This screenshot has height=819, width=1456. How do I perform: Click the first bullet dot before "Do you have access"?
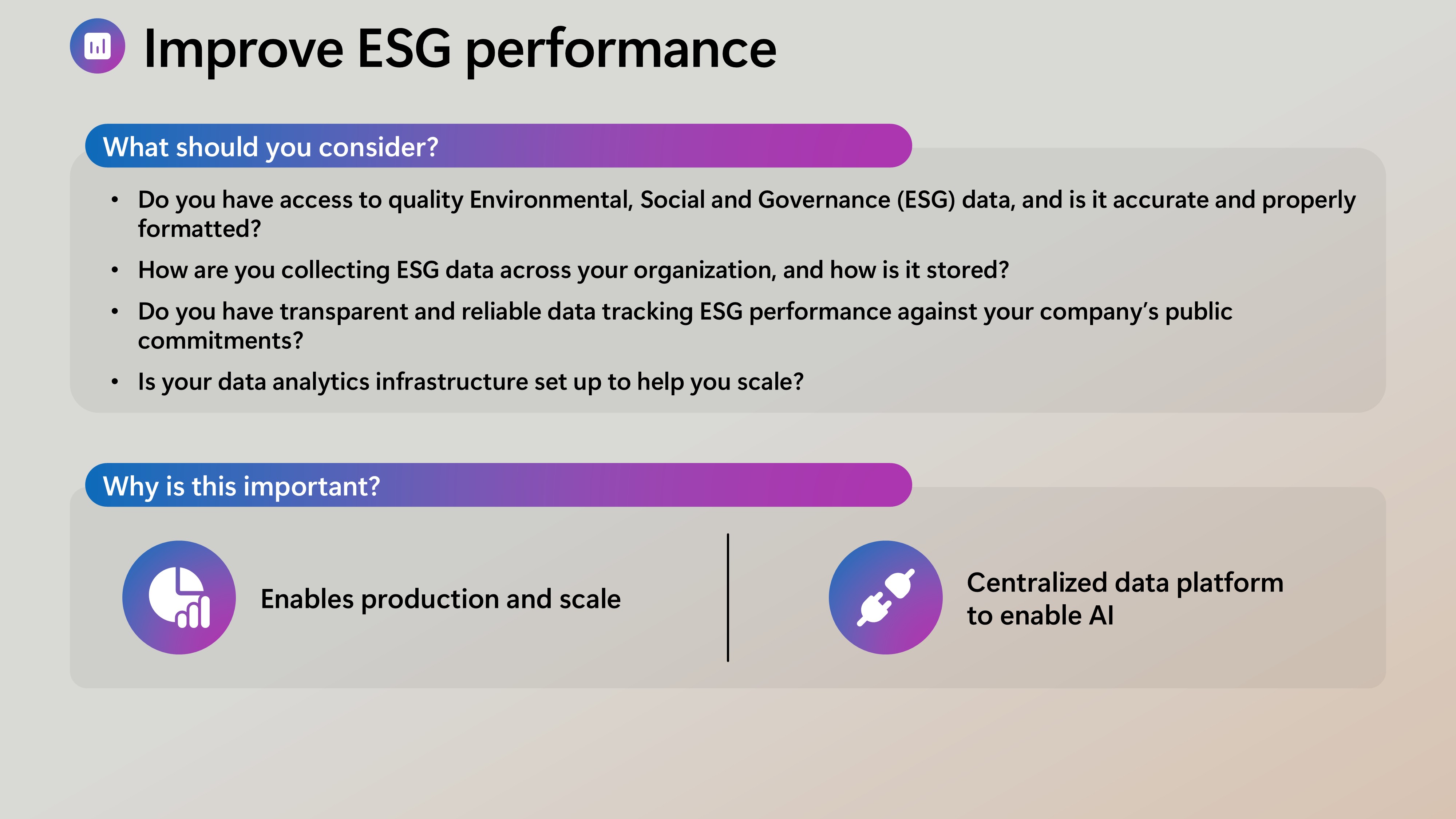coord(115,199)
